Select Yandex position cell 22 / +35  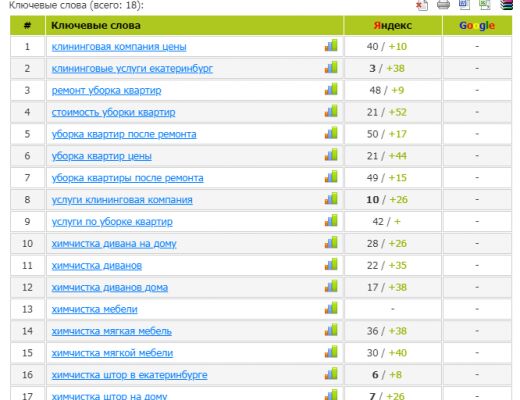[393, 265]
